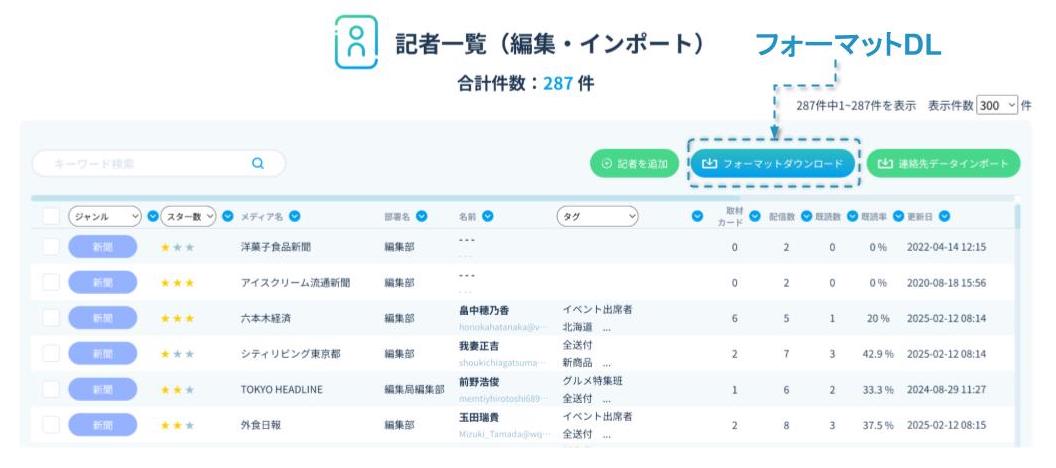Open the タグ filter dropdown

point(597,216)
